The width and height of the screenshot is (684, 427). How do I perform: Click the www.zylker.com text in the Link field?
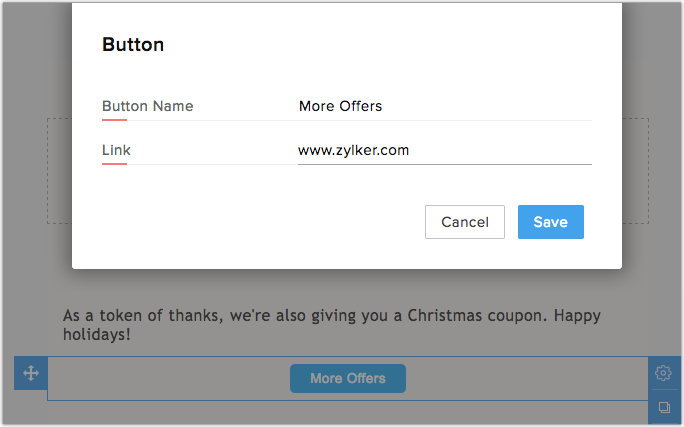point(353,151)
